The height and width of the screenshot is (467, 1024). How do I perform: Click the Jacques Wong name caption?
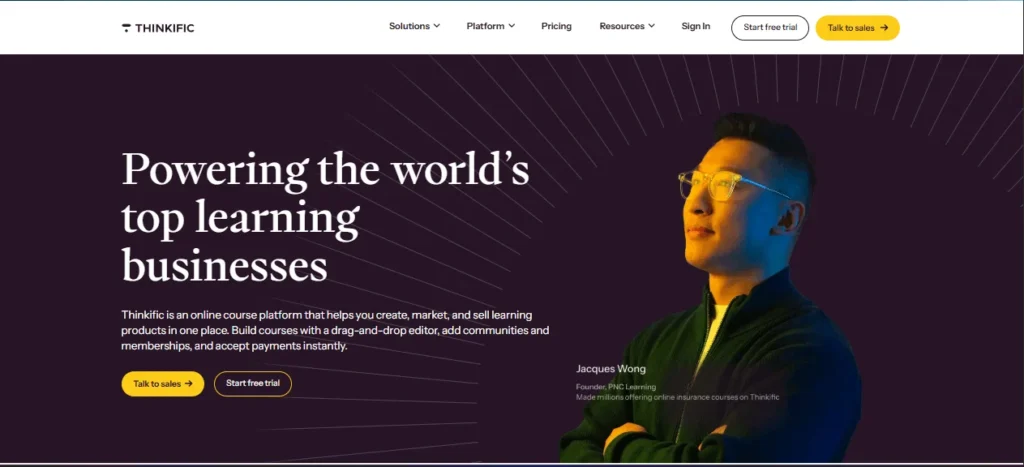[x=611, y=369]
